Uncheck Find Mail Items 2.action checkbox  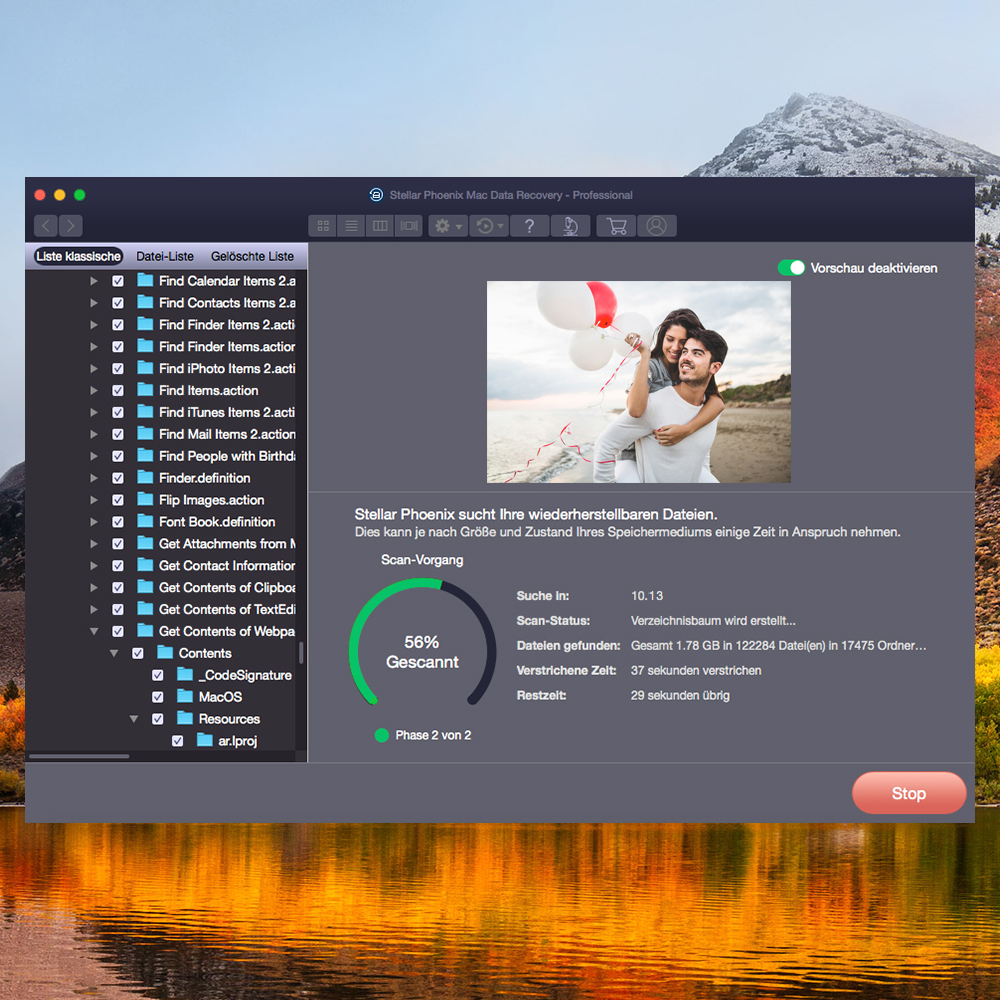click(x=118, y=434)
